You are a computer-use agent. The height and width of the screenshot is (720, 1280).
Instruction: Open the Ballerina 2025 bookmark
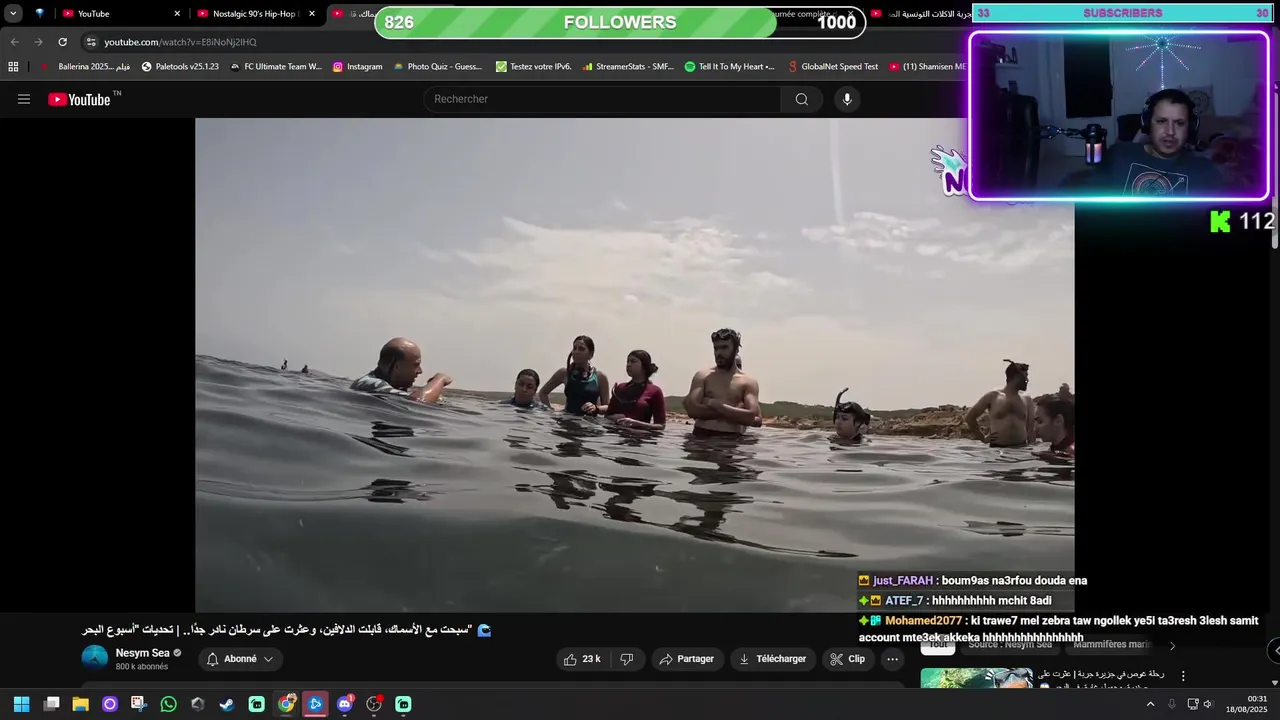(x=86, y=67)
